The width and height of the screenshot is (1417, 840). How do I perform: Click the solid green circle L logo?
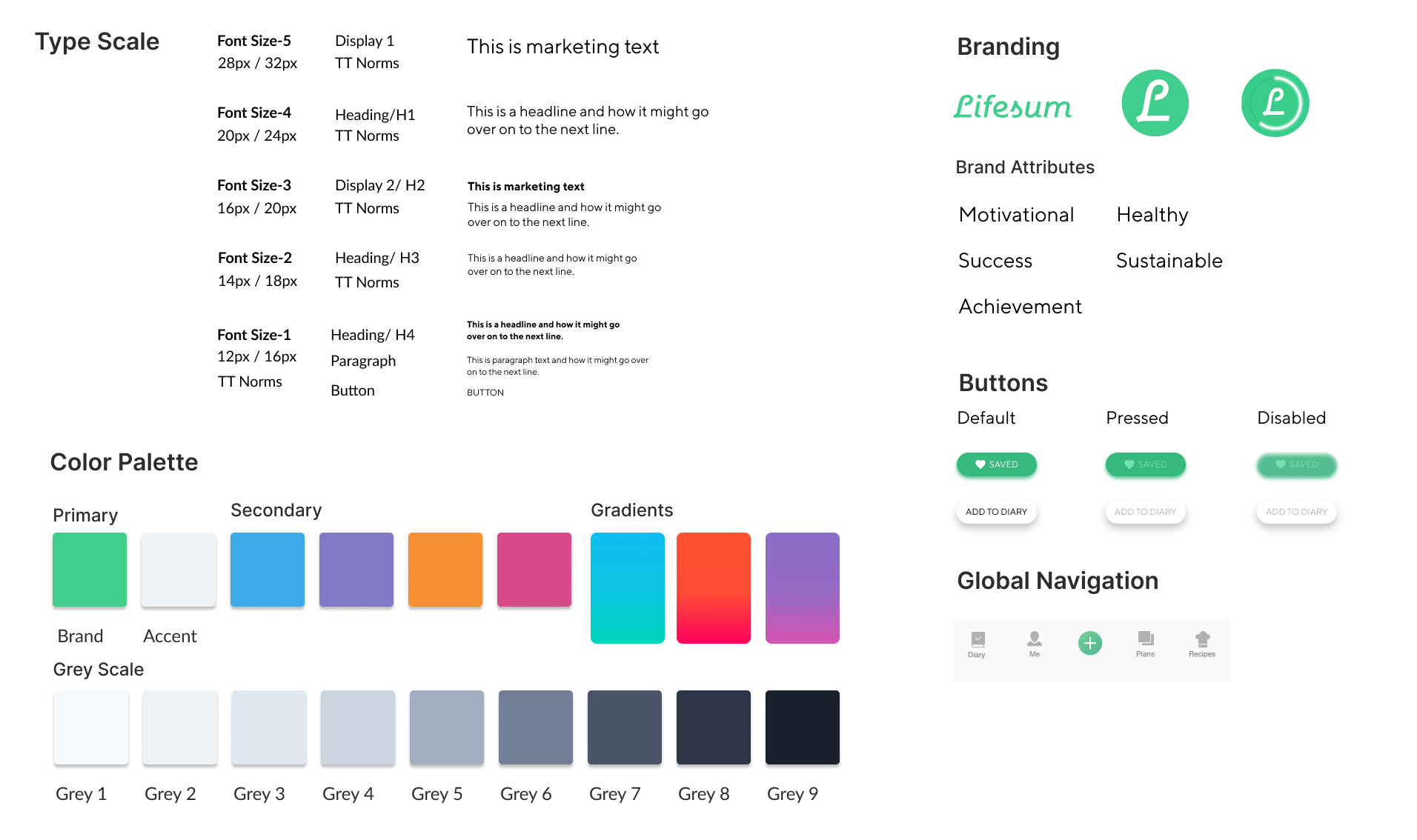click(1155, 103)
